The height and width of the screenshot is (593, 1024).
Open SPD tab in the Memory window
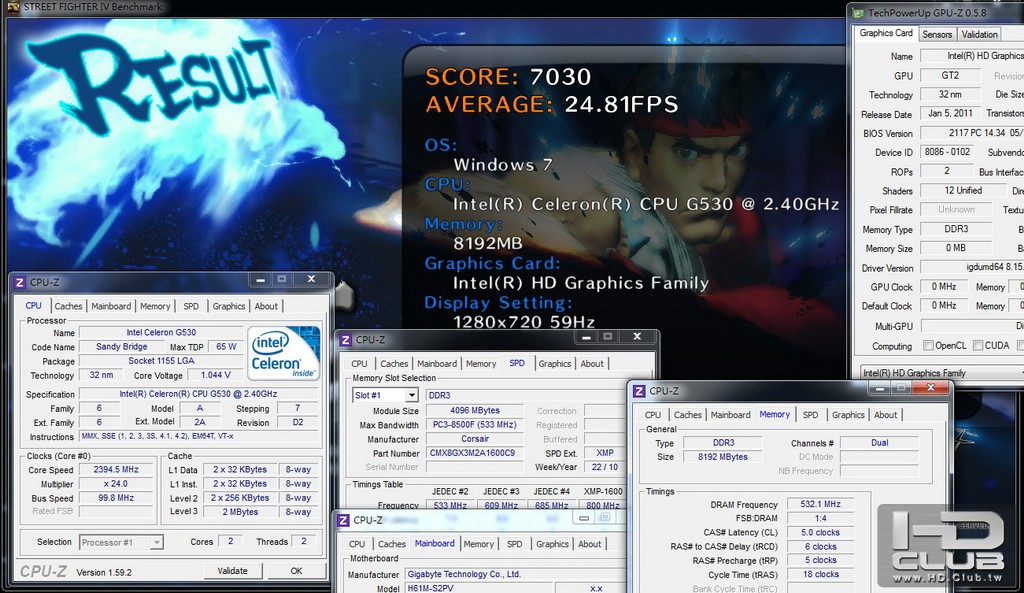tap(810, 415)
